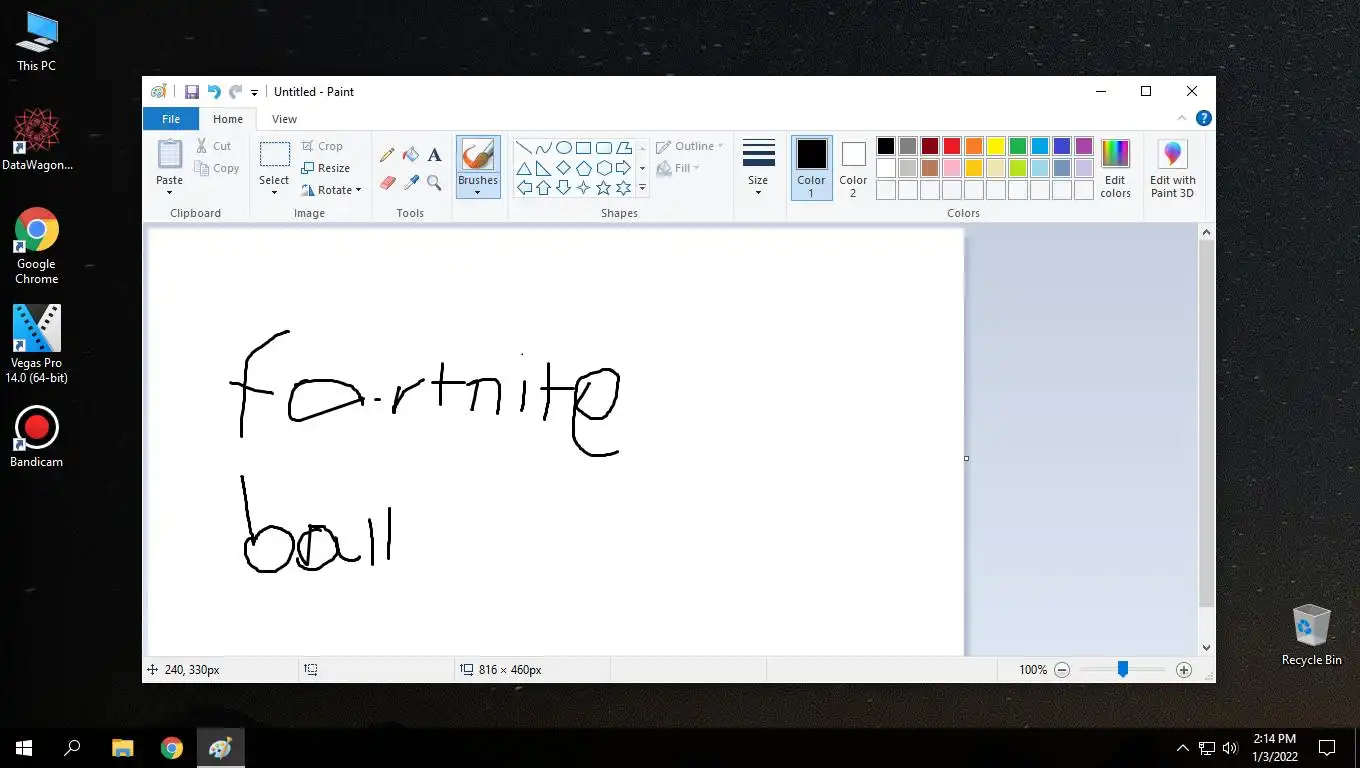
Task: Select the Text tool
Action: [x=434, y=155]
